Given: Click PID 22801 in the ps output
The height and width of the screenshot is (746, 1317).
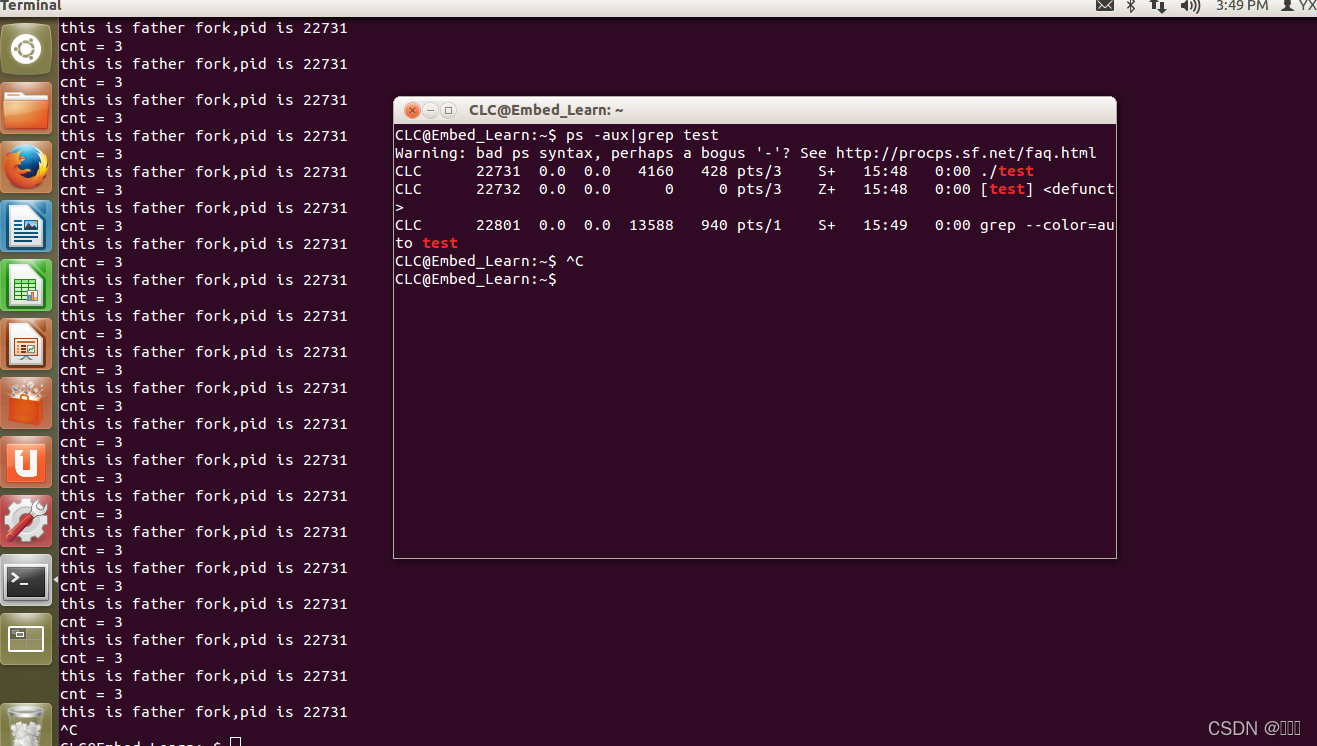Looking at the screenshot, I should click(498, 225).
